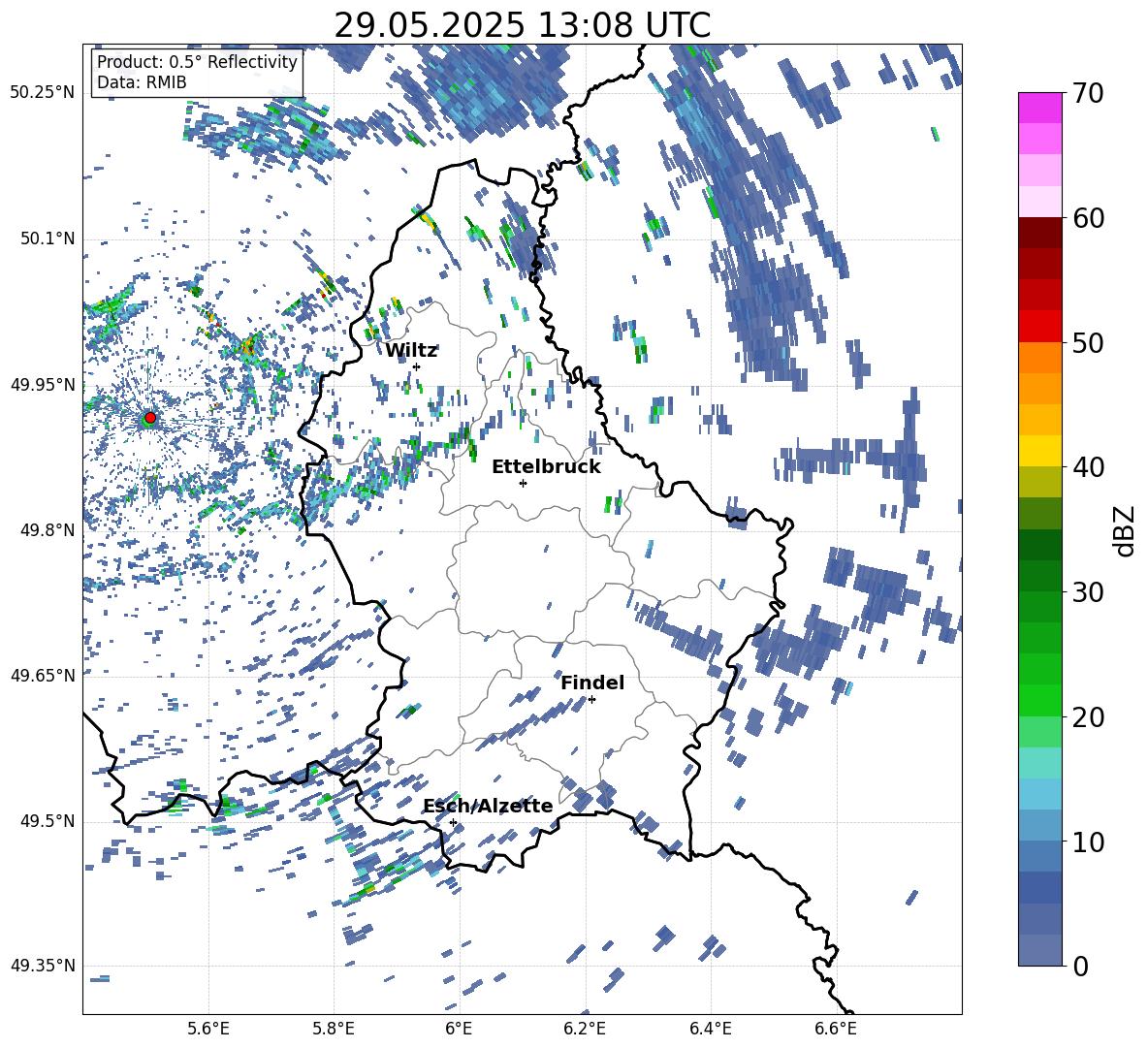The image size is (1148, 1048).
Task: Click the Product: 0.5° Reflectivity text
Action: [197, 62]
